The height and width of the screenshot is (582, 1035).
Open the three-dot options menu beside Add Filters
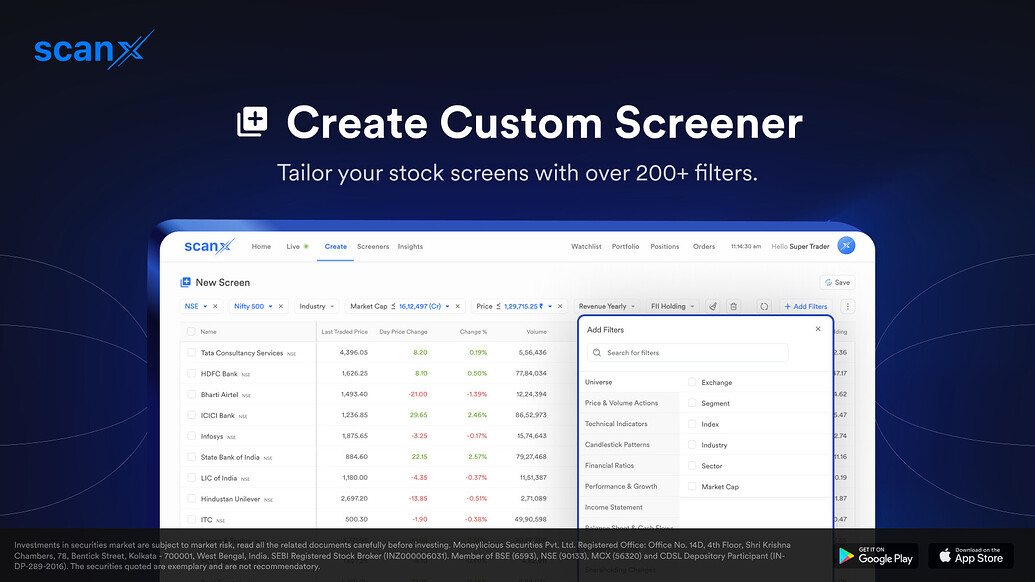click(x=848, y=306)
